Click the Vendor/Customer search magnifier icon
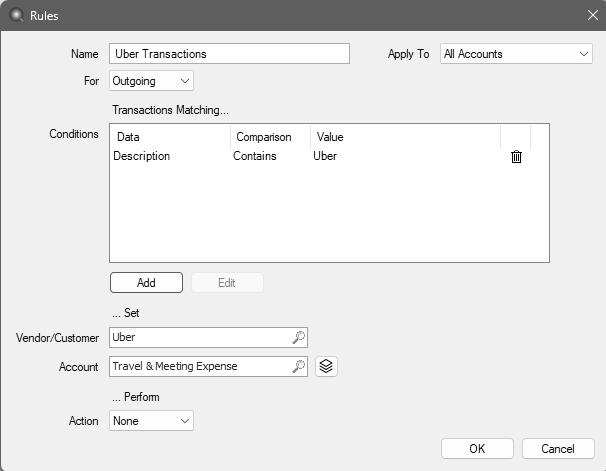The image size is (606, 471). [x=298, y=338]
